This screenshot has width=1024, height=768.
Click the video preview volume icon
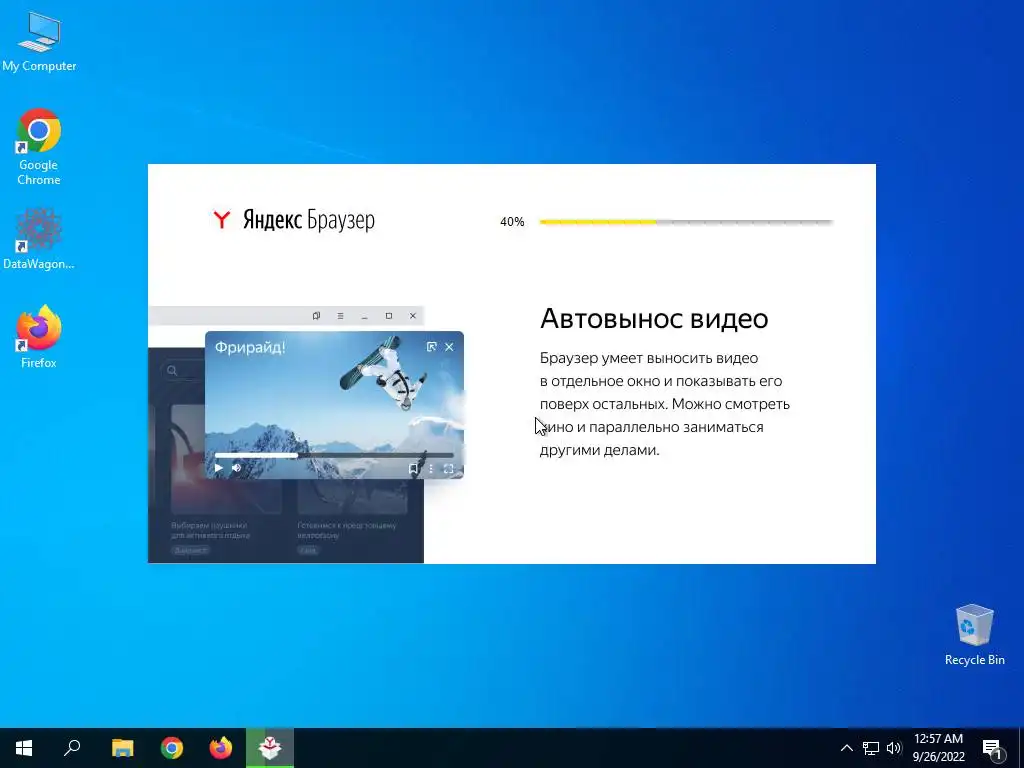click(x=236, y=468)
